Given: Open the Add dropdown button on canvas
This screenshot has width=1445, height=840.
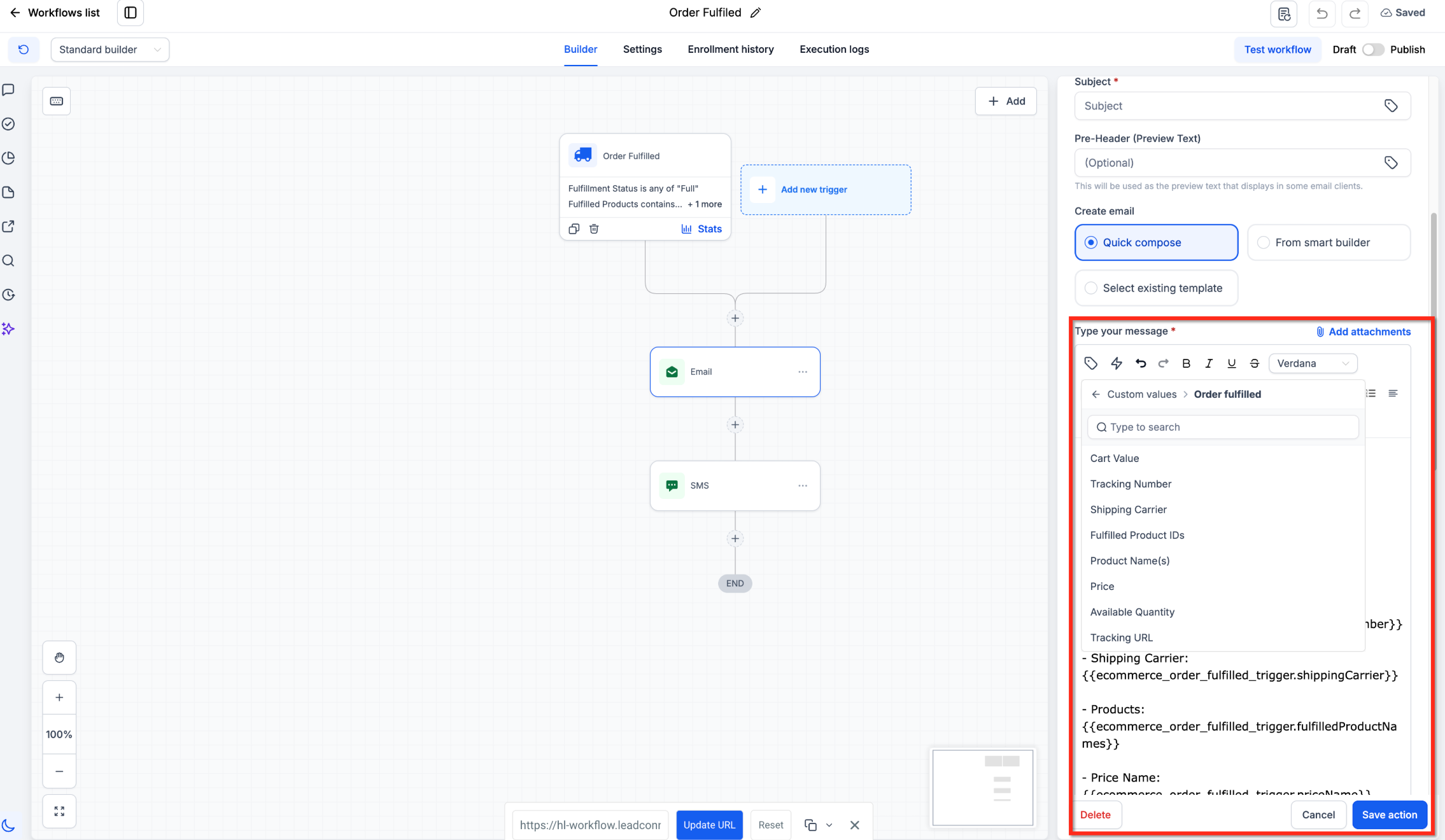Looking at the screenshot, I should (x=1006, y=101).
